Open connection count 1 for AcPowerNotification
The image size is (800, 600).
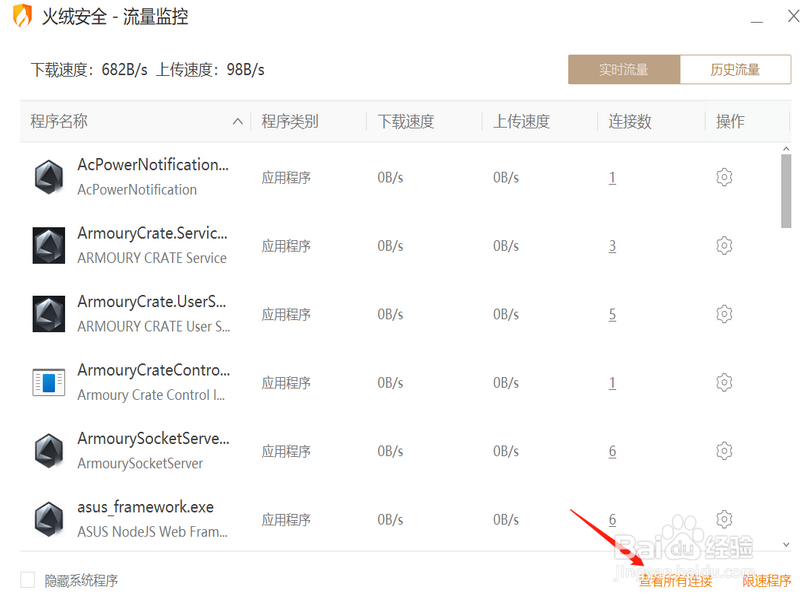tap(612, 178)
